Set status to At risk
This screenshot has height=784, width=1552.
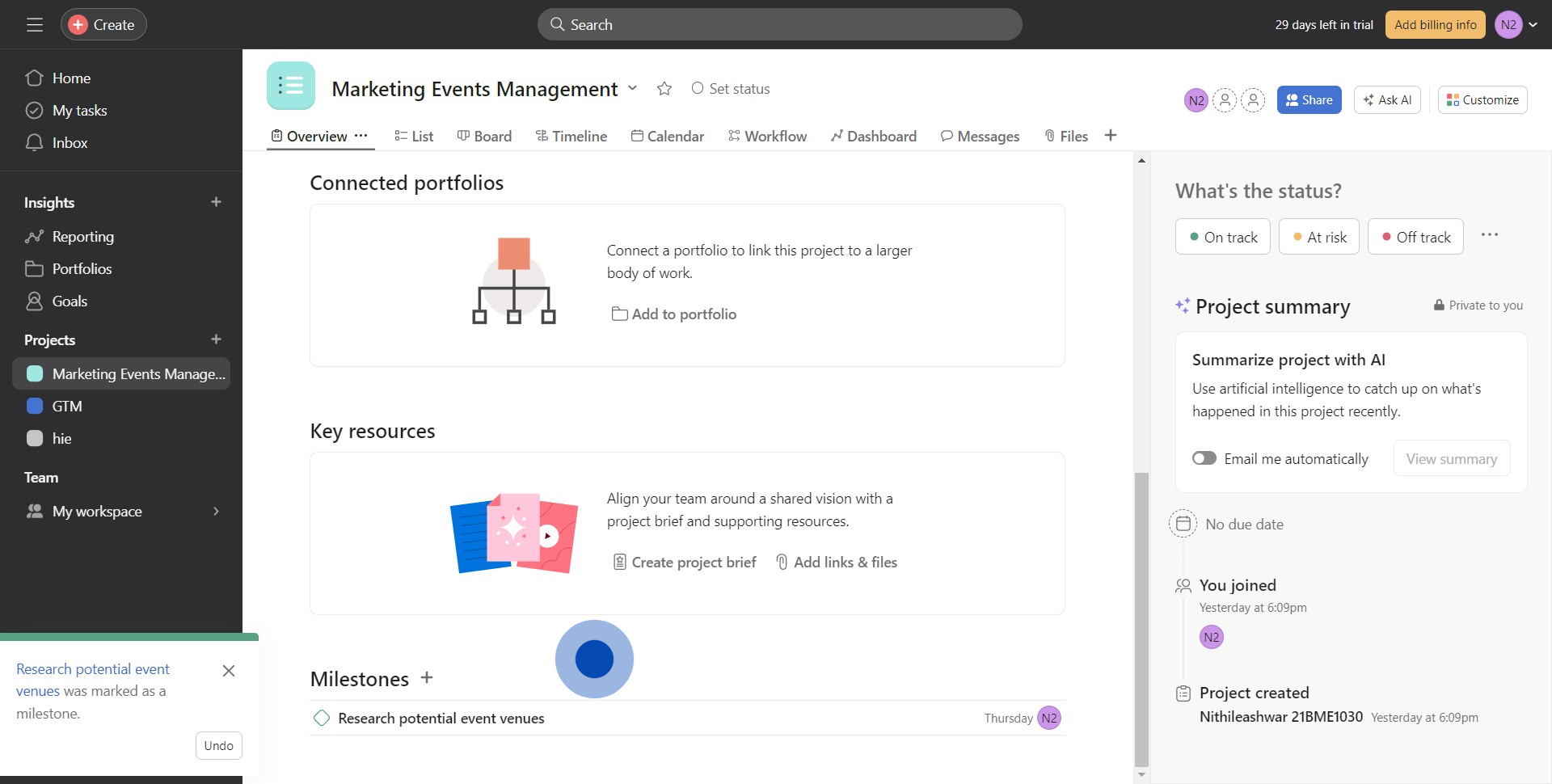click(1319, 237)
